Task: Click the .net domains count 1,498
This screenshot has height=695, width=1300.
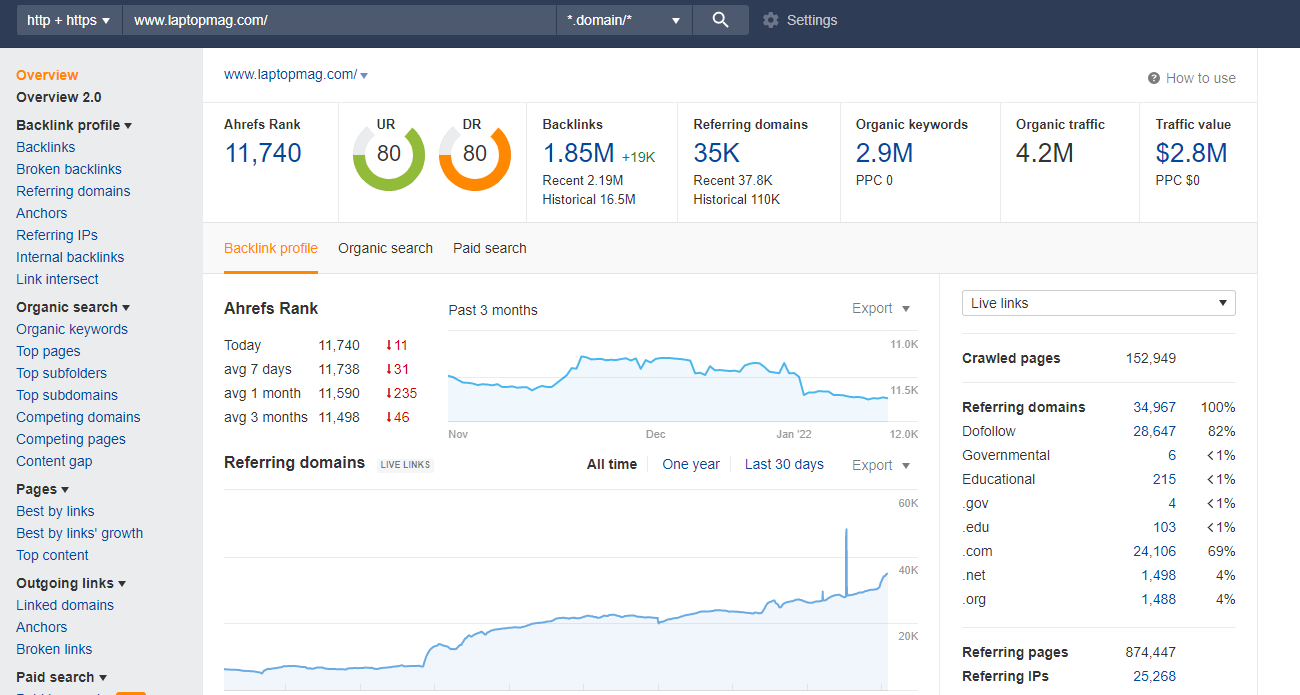Action: pyautogui.click(x=1159, y=575)
